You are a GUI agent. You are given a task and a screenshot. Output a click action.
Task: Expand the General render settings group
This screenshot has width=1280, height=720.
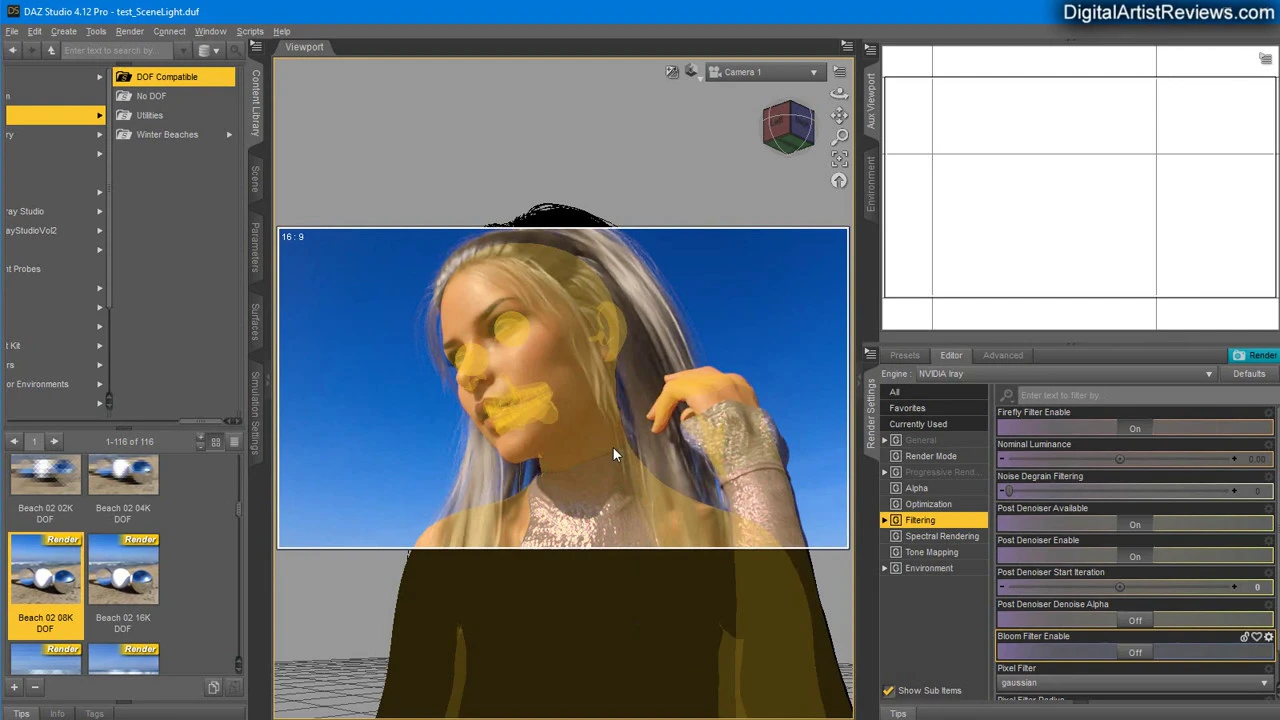pos(885,440)
